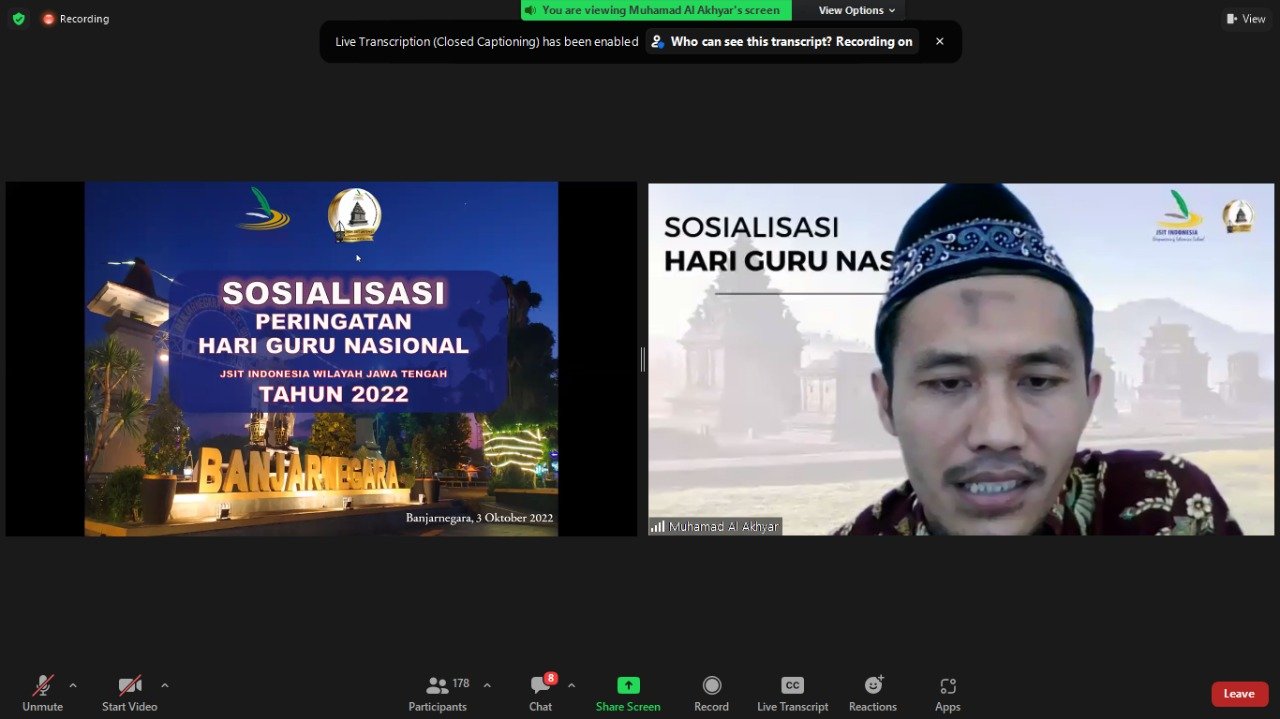Change the layout via View button
The image size is (1280, 719).
1246,19
